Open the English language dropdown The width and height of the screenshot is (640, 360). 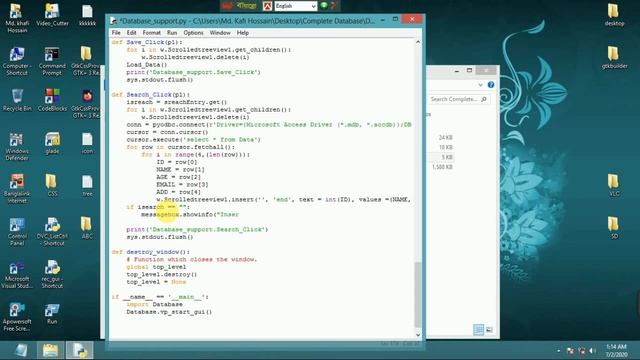point(296,6)
